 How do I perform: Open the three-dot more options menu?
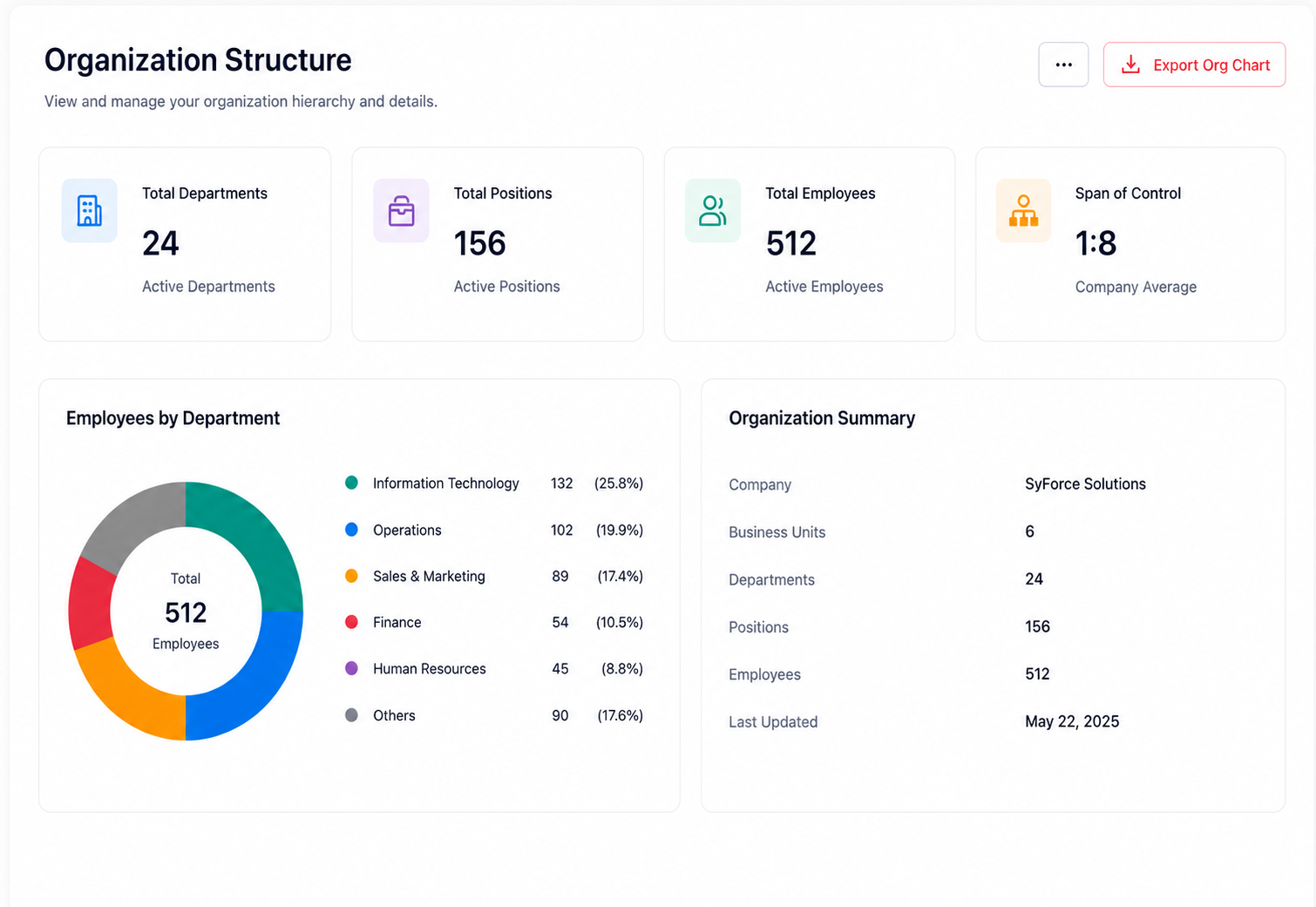[1063, 64]
